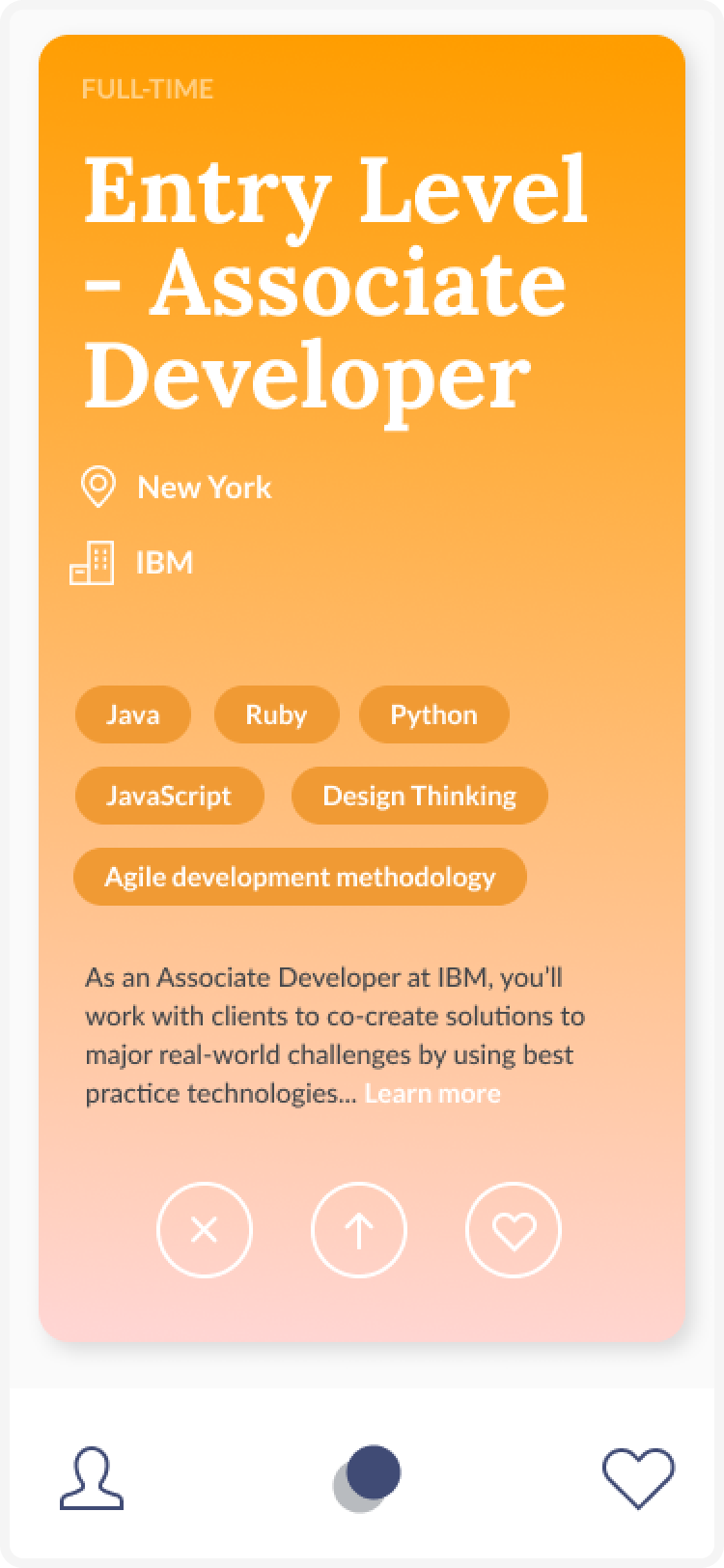Select the Java skill tag
The image size is (724, 1568).
point(133,714)
